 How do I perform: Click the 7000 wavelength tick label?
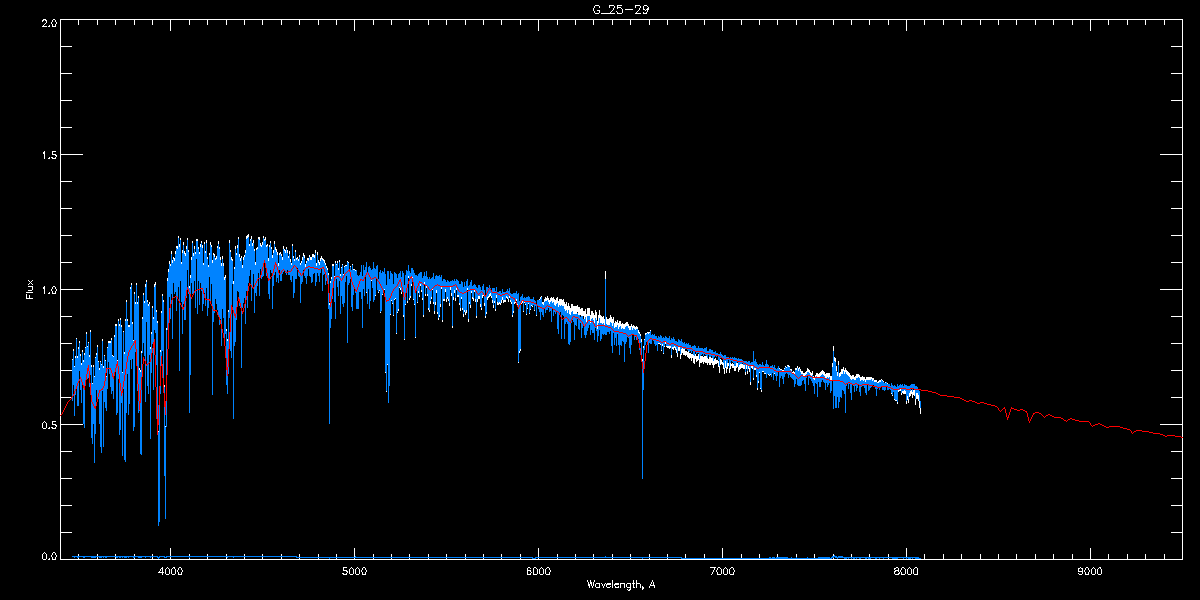[x=723, y=571]
